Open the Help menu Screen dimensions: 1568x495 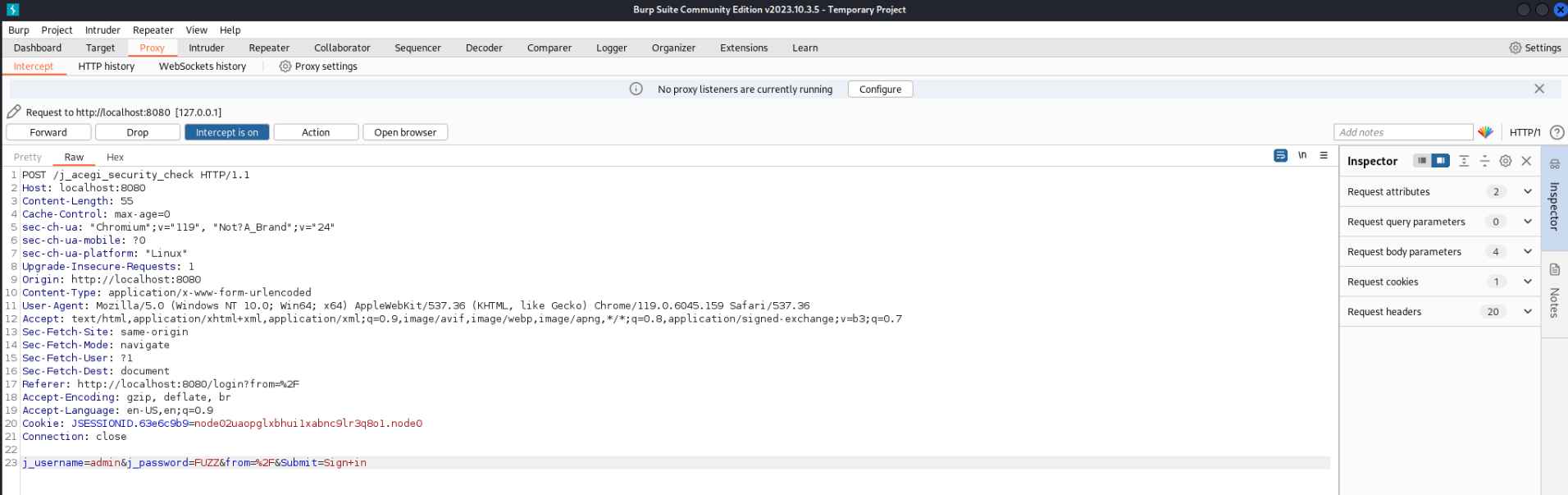tap(230, 30)
